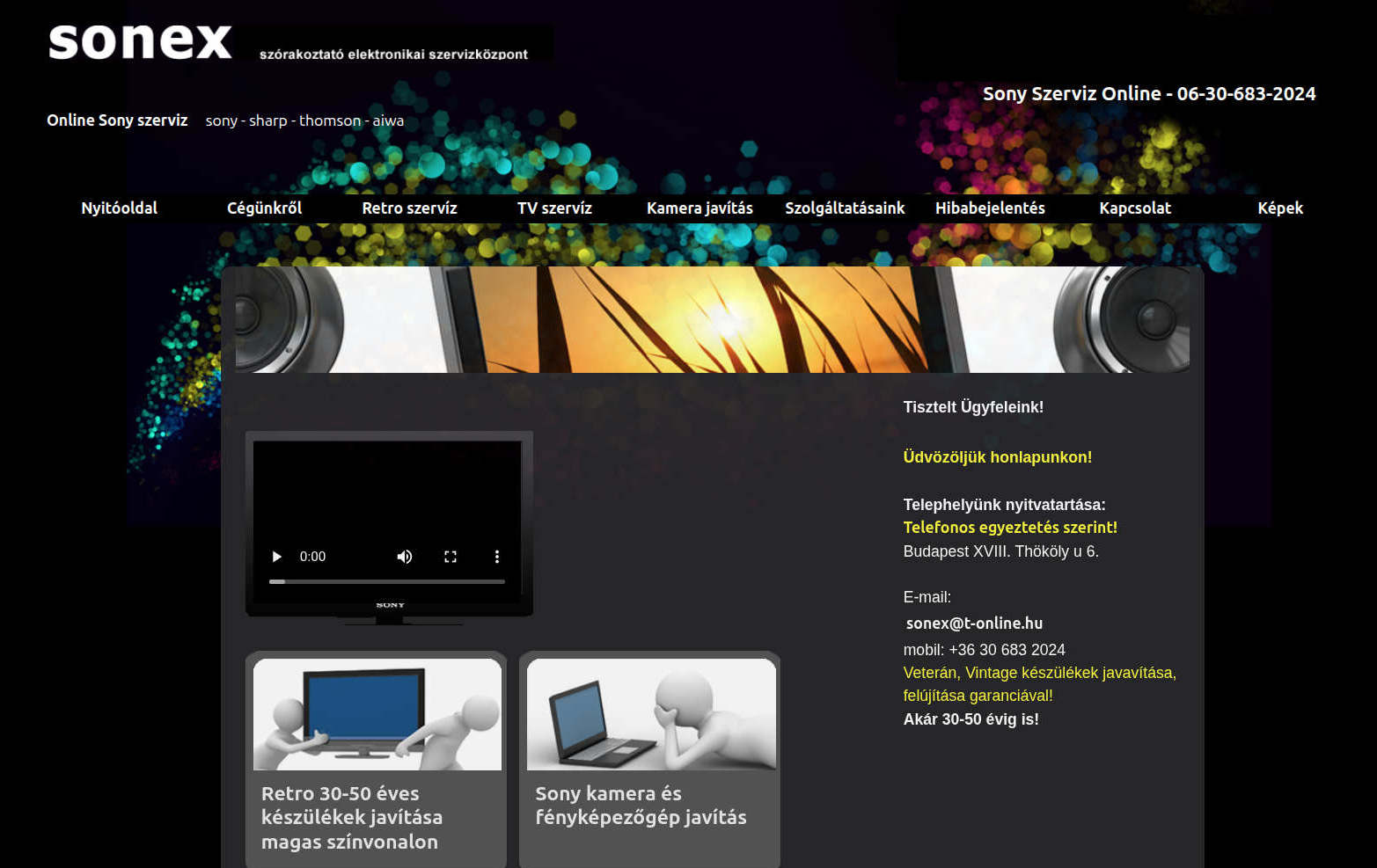Select the Kamera javítás menu item
Viewport: 1377px width, 868px height.
point(699,208)
